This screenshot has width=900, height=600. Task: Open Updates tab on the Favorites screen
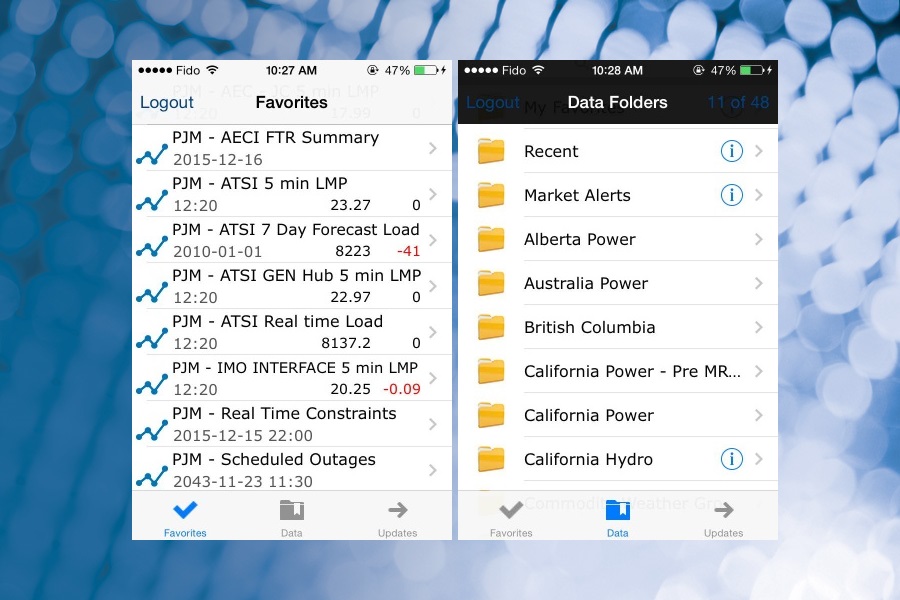[x=397, y=518]
